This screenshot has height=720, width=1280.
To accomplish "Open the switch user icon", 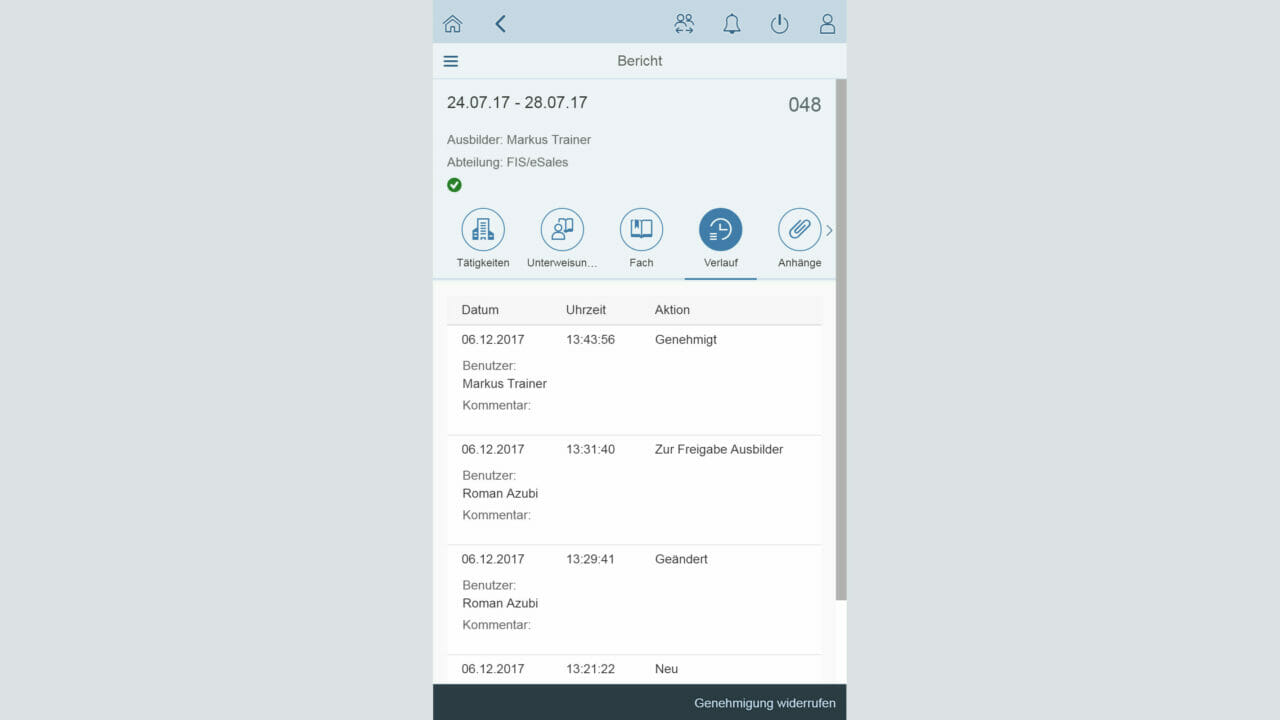I will [x=684, y=24].
